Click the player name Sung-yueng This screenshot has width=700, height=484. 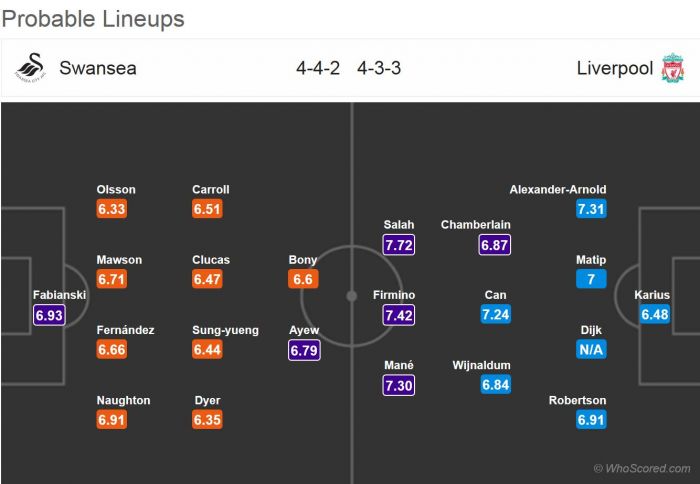pos(225,330)
